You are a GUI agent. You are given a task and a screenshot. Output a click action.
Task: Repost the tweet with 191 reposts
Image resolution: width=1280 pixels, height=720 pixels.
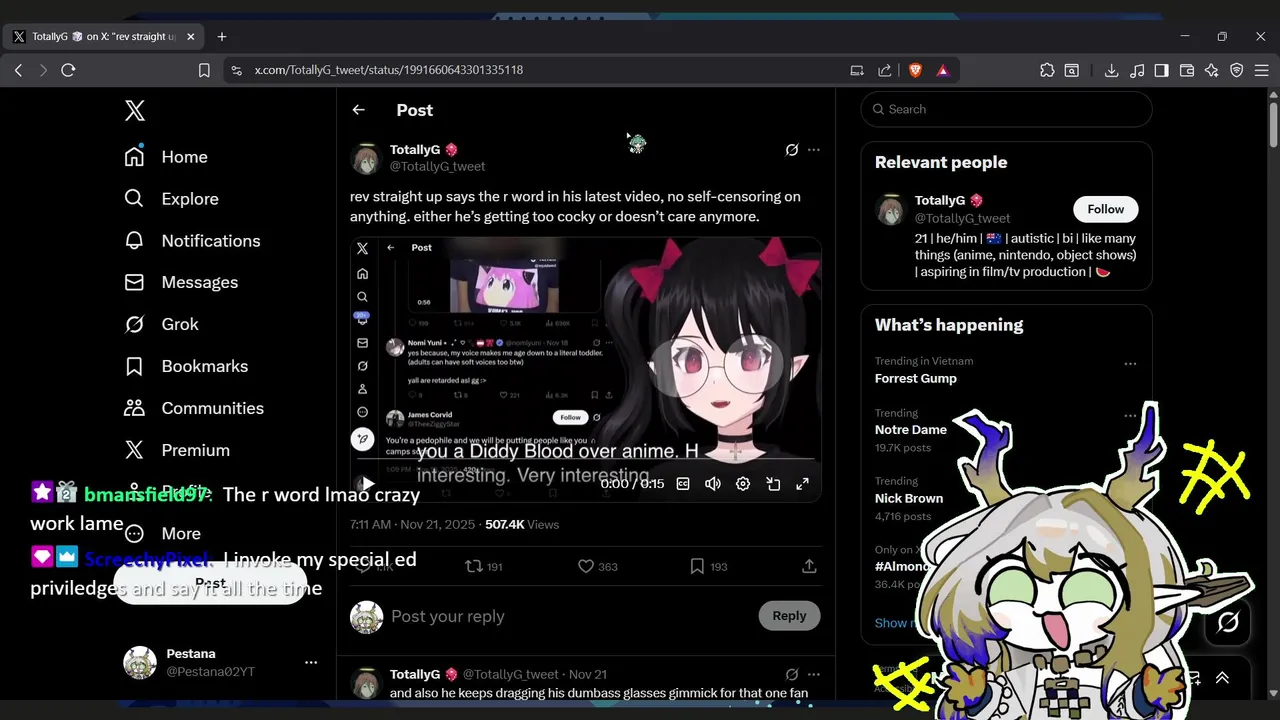pyautogui.click(x=484, y=566)
